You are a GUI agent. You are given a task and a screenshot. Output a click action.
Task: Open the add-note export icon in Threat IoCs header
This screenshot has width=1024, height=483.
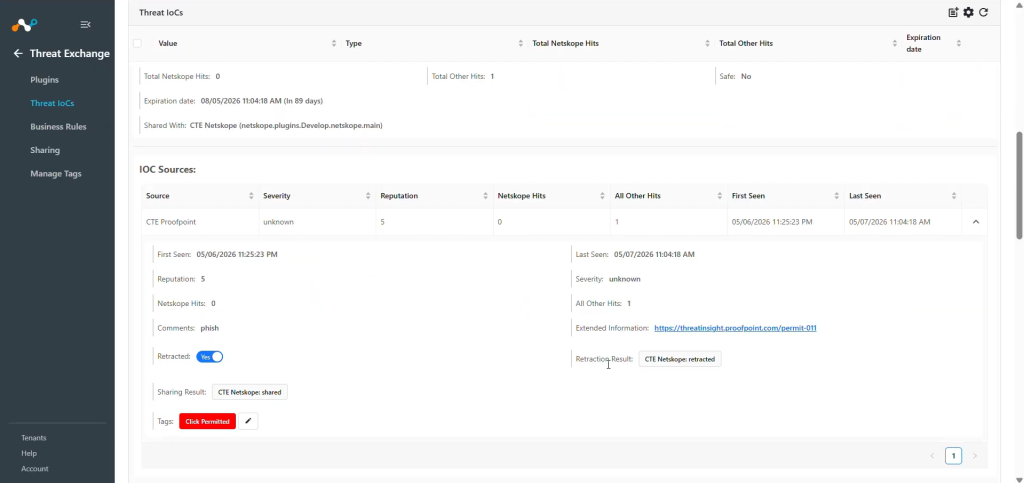coord(953,12)
